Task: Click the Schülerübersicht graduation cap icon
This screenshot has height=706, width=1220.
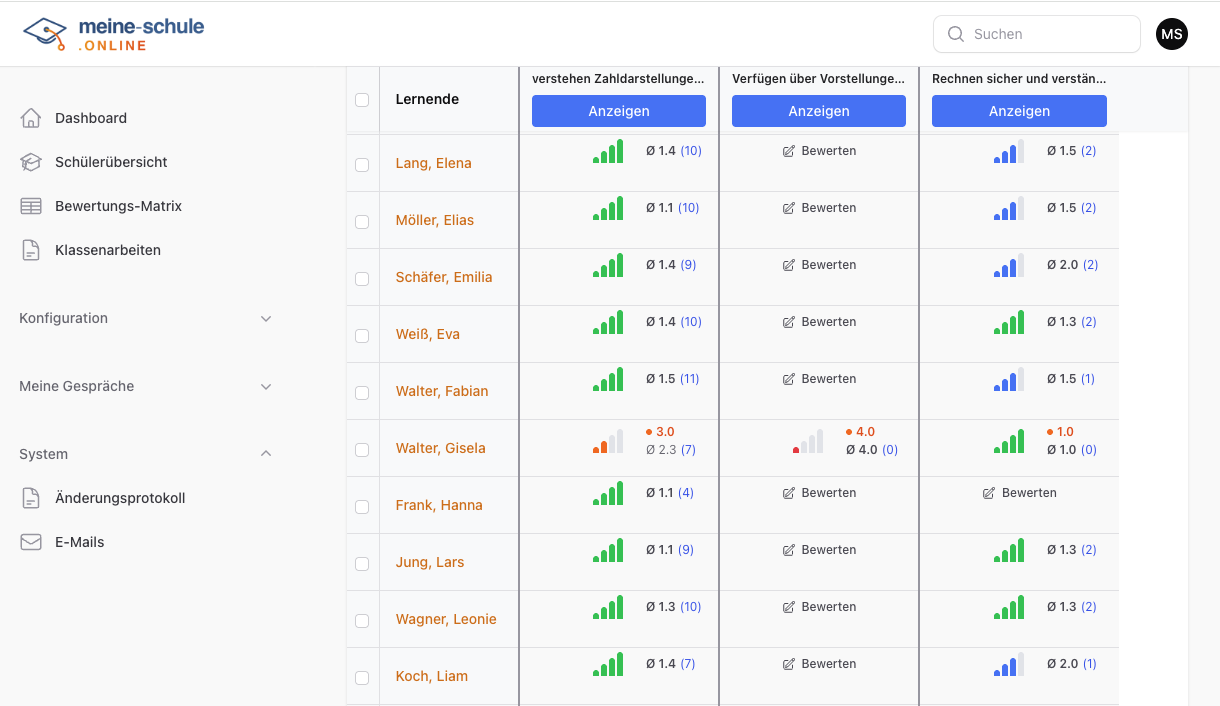Action: coord(31,162)
